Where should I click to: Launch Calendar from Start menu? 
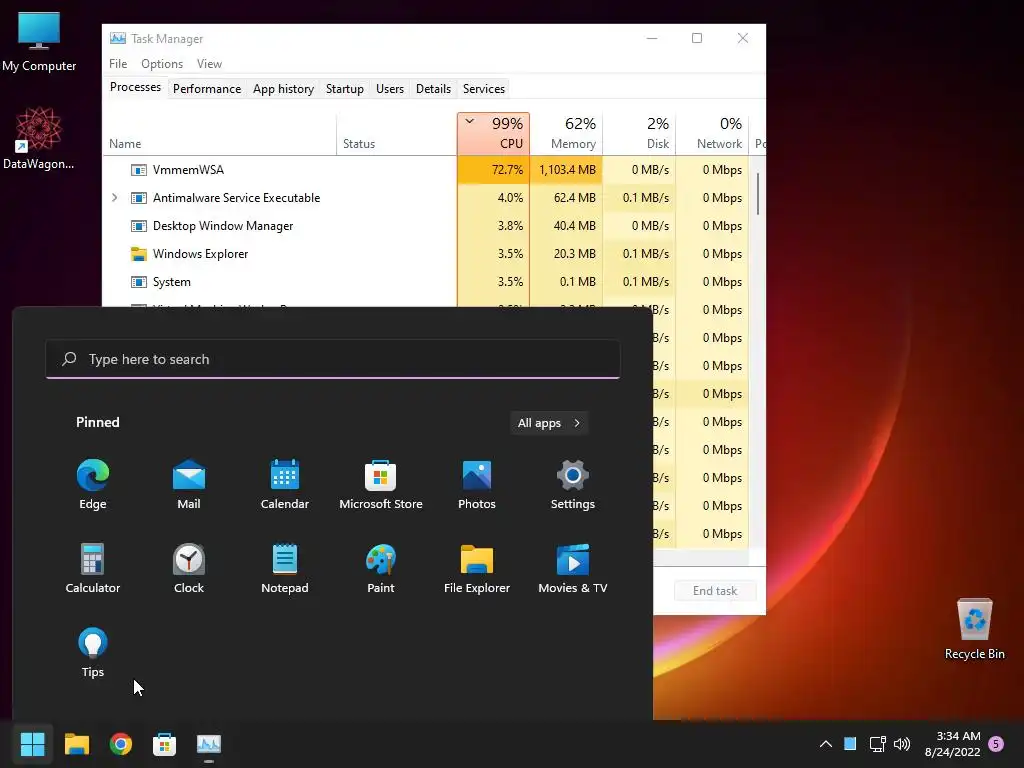click(285, 484)
